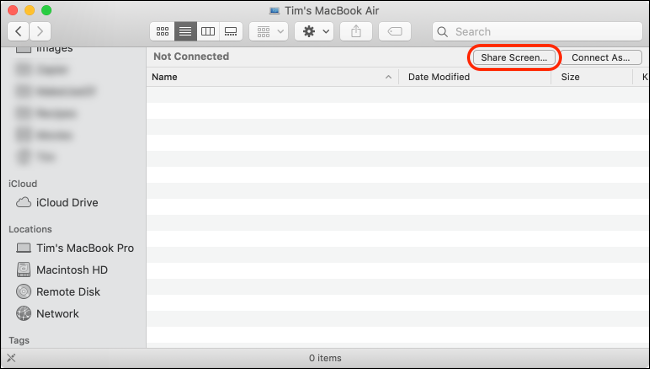Select Tim's MacBook Pro in sidebar

pos(85,248)
